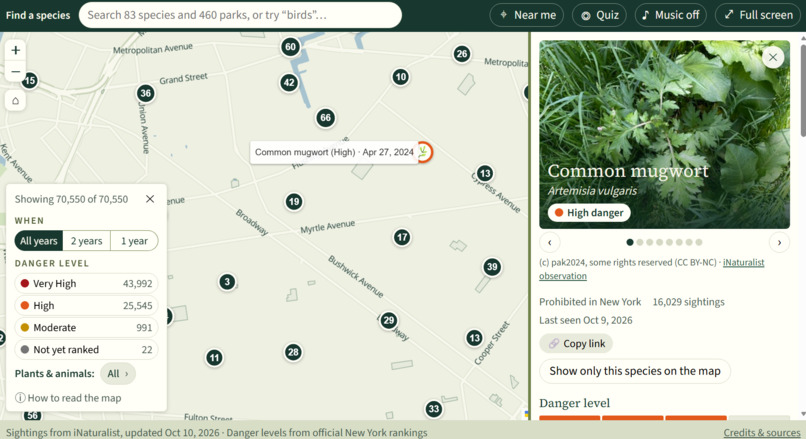Open the How to read the map info

point(68,398)
